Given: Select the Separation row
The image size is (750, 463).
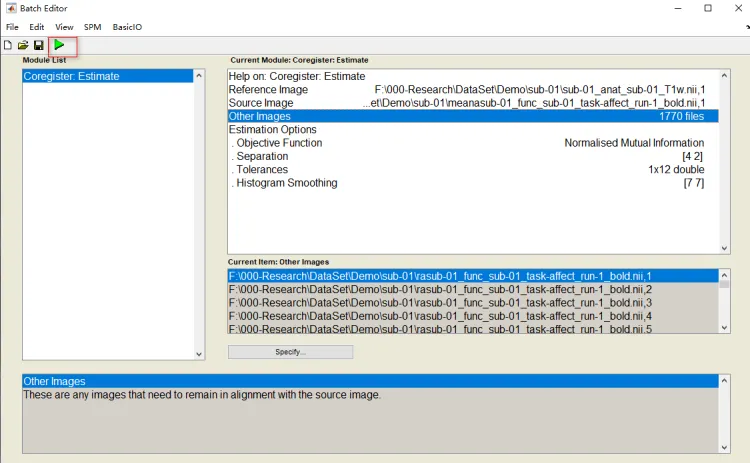Looking at the screenshot, I should pyautogui.click(x=473, y=156).
